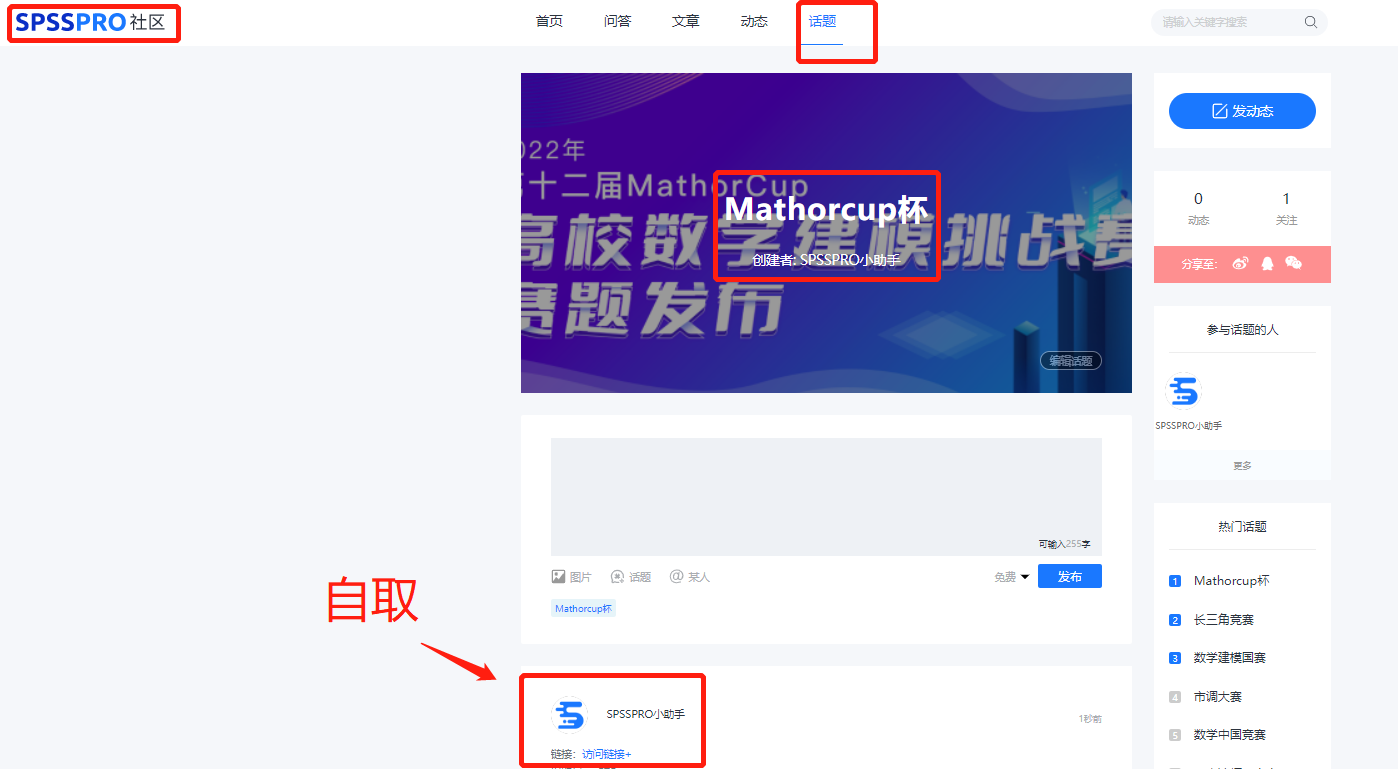1398x769 pixels.
Task: Click 发动态 to create a new post
Action: coord(1241,110)
